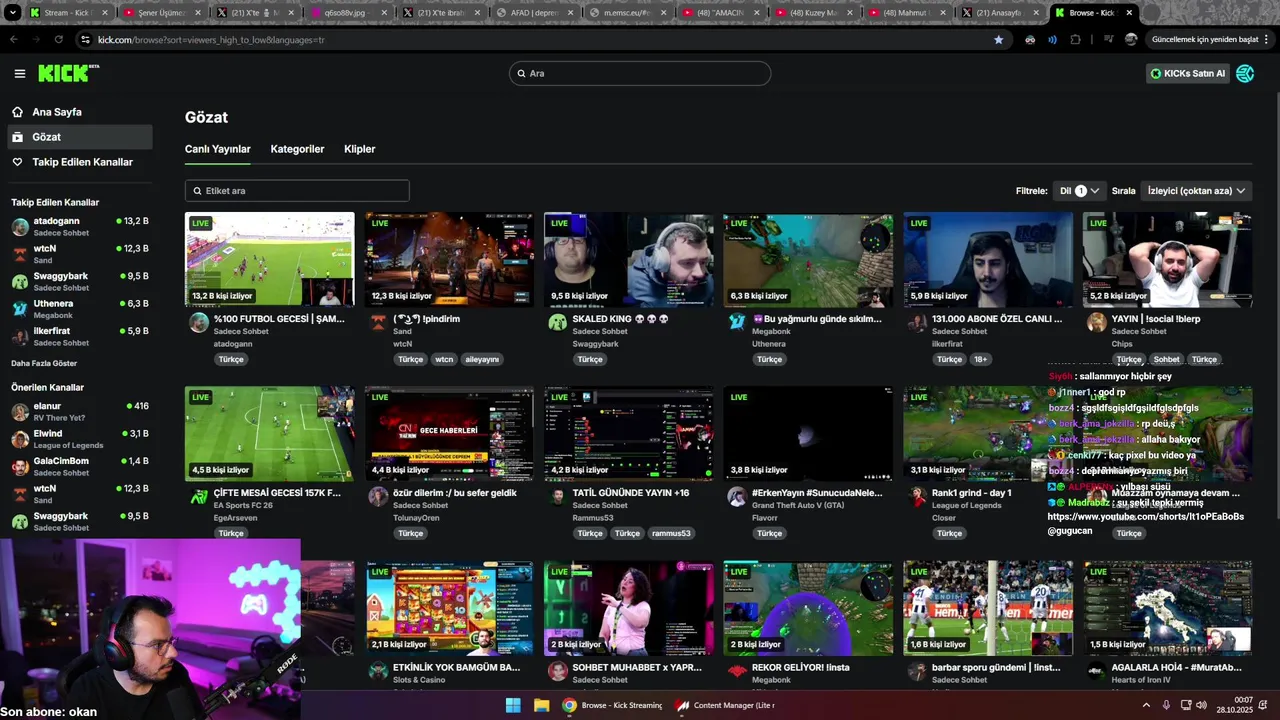Open Uthenera channel avatar in sidebar

tap(20, 309)
